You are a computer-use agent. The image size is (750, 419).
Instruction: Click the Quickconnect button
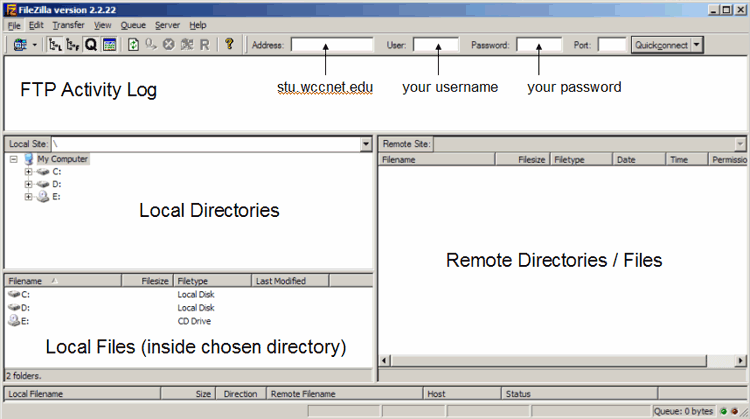tap(661, 45)
